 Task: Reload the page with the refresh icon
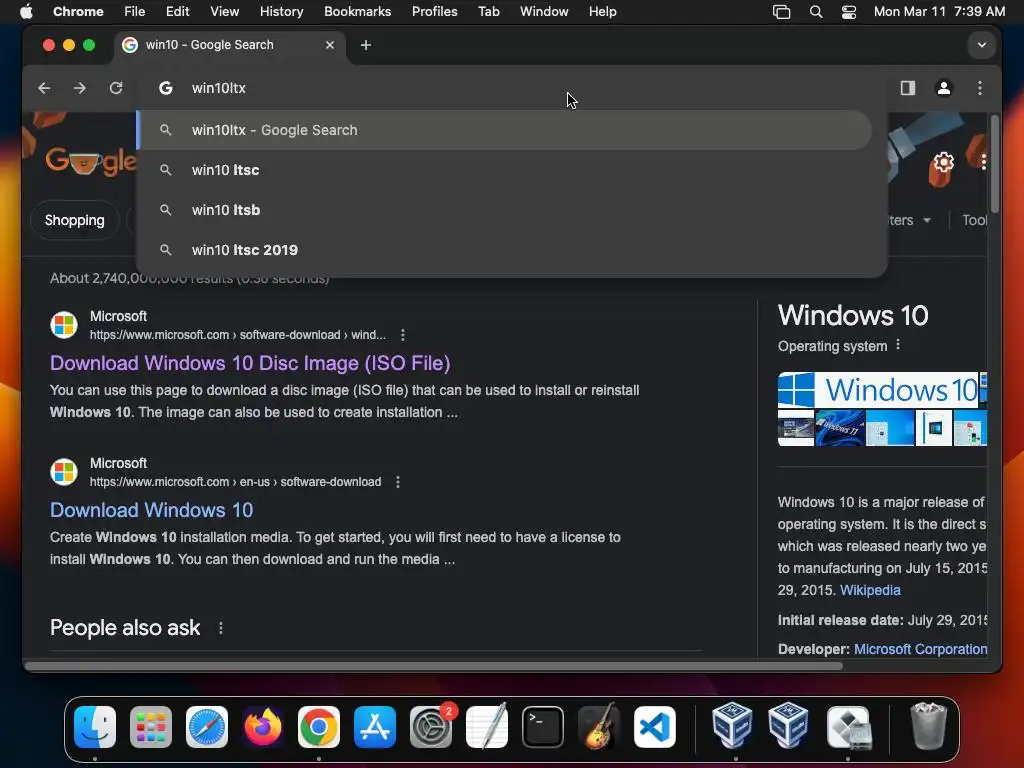[116, 88]
